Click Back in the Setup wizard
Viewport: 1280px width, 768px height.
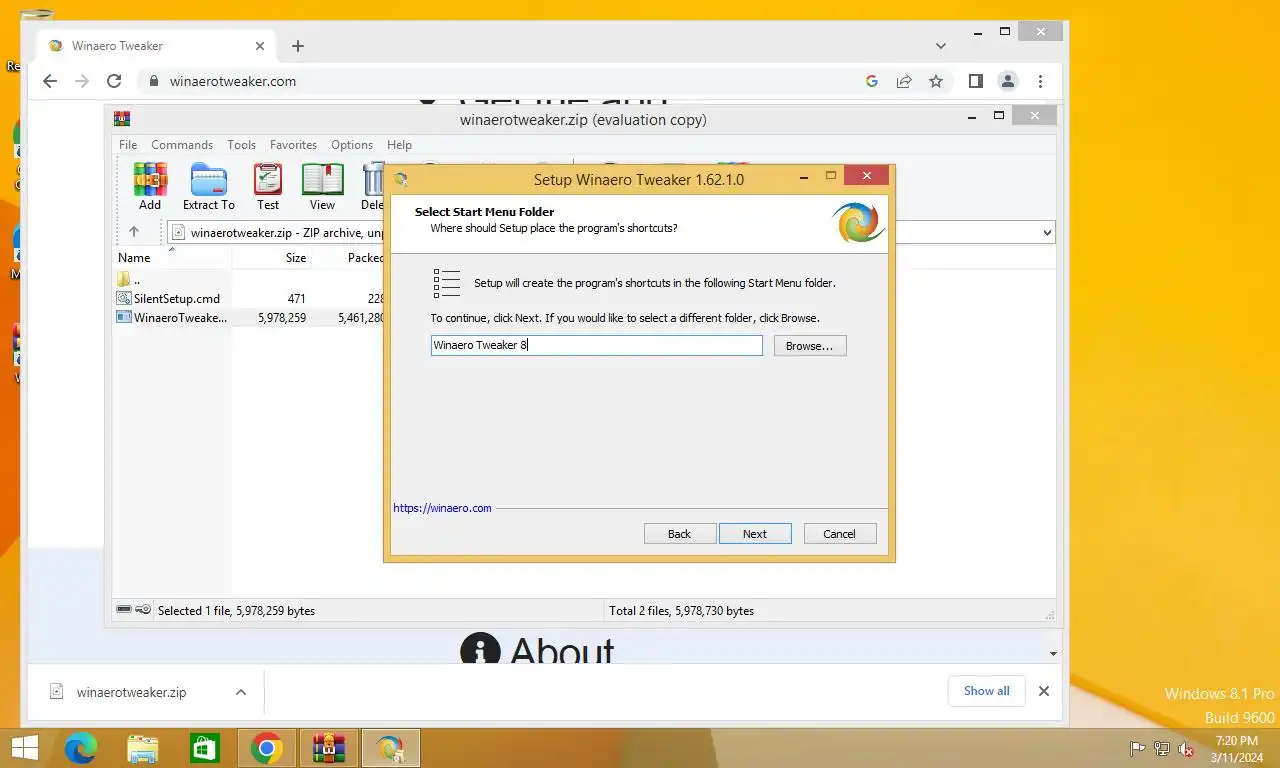pyautogui.click(x=680, y=534)
